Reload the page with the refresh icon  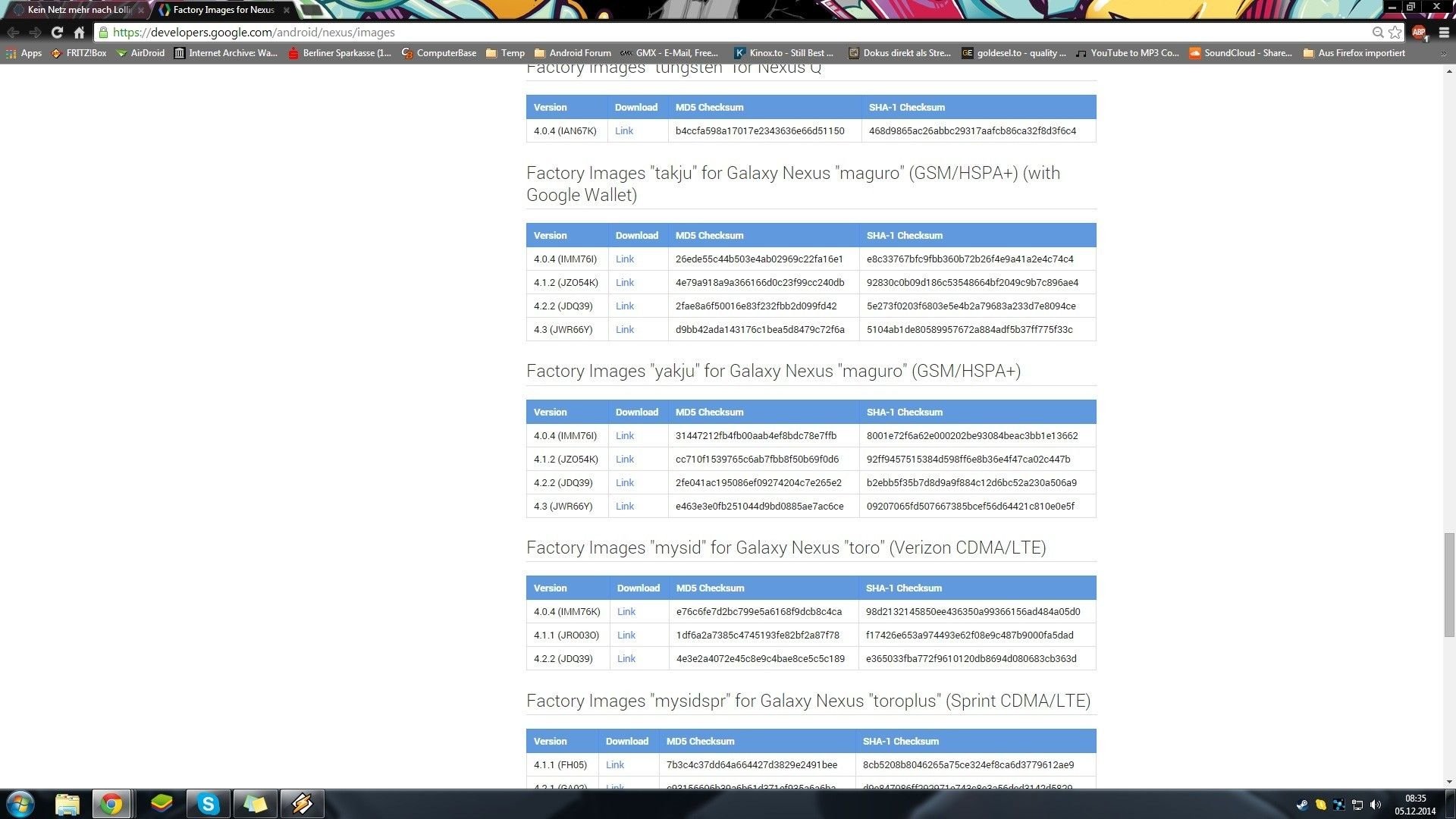57,33
